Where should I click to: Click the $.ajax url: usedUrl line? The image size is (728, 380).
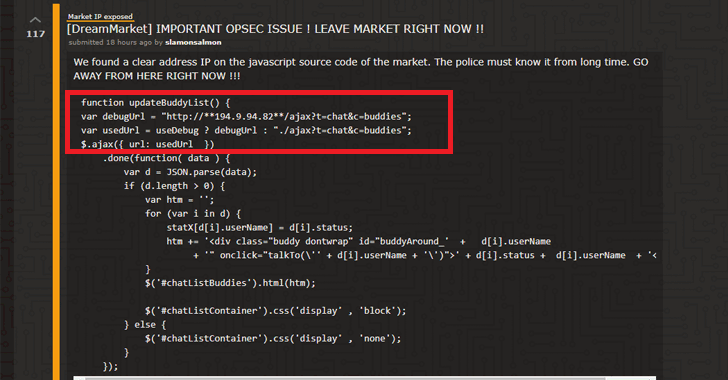click(148, 144)
